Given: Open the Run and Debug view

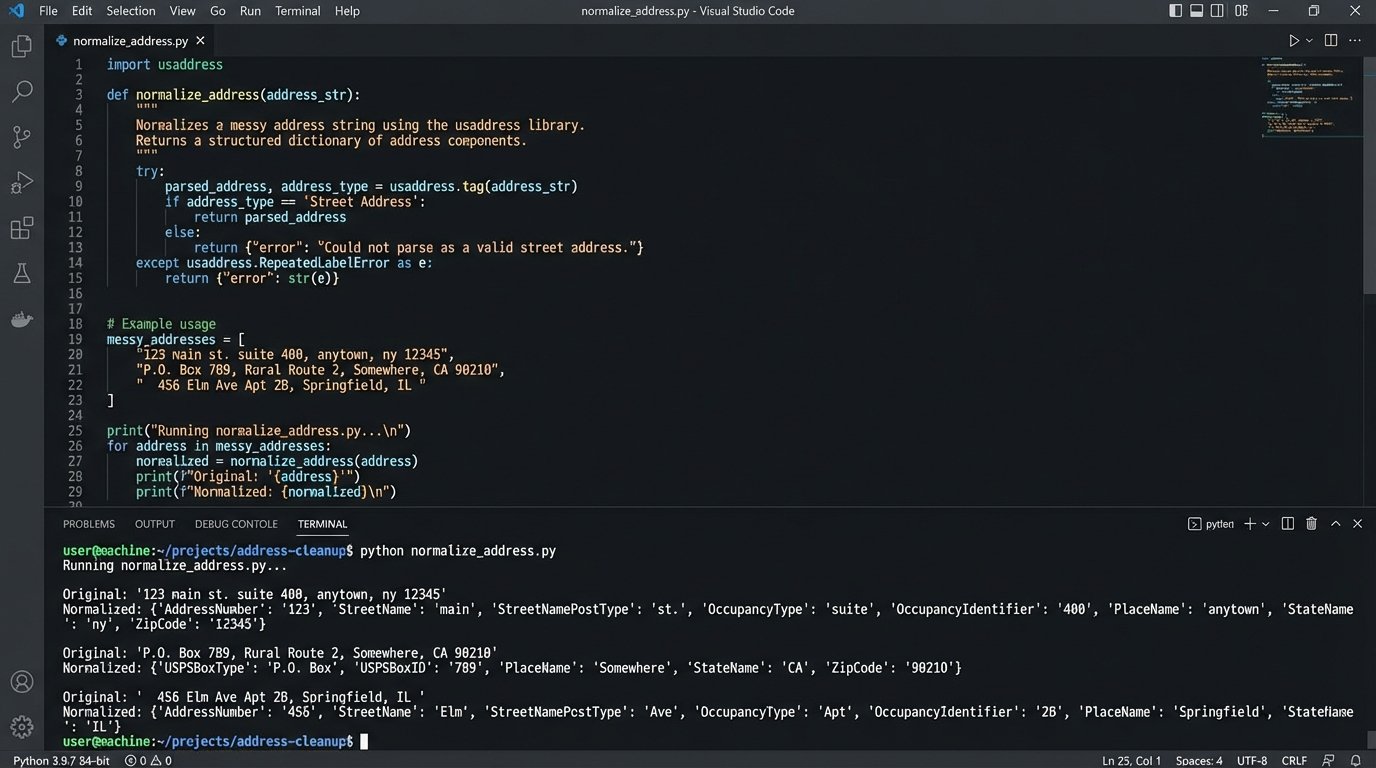Looking at the screenshot, I should coord(21,183).
